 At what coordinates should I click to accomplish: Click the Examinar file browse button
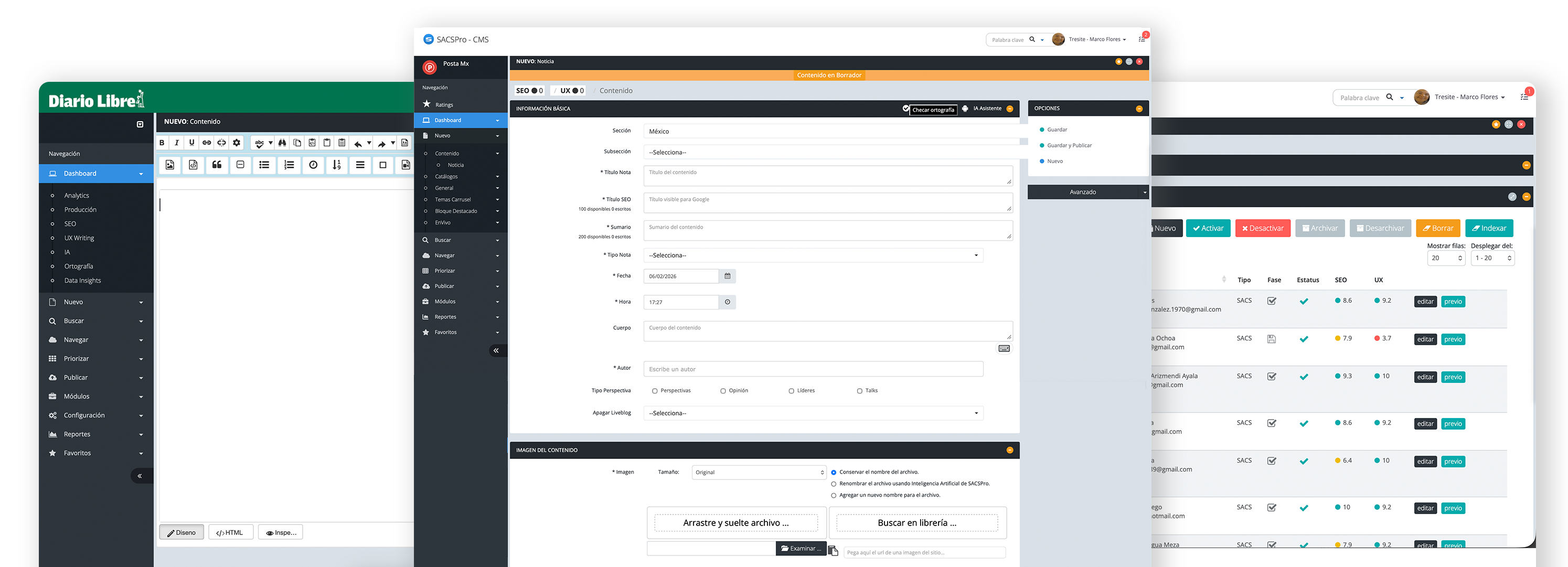[x=801, y=549]
